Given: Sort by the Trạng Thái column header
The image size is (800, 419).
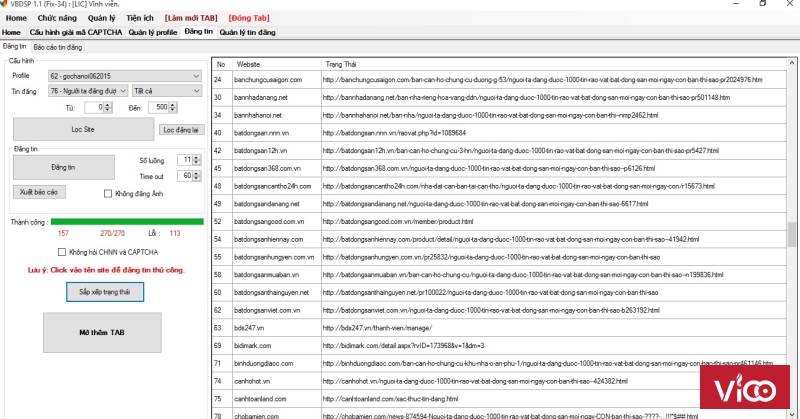Looking at the screenshot, I should 554,64.
